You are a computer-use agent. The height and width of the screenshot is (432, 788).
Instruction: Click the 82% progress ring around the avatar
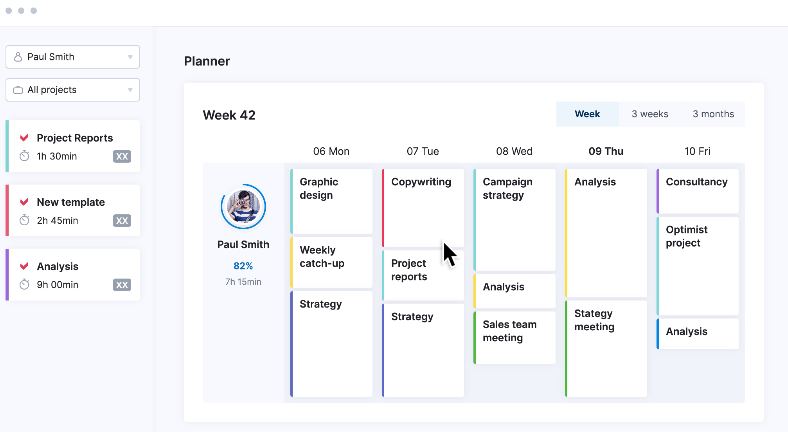[243, 206]
